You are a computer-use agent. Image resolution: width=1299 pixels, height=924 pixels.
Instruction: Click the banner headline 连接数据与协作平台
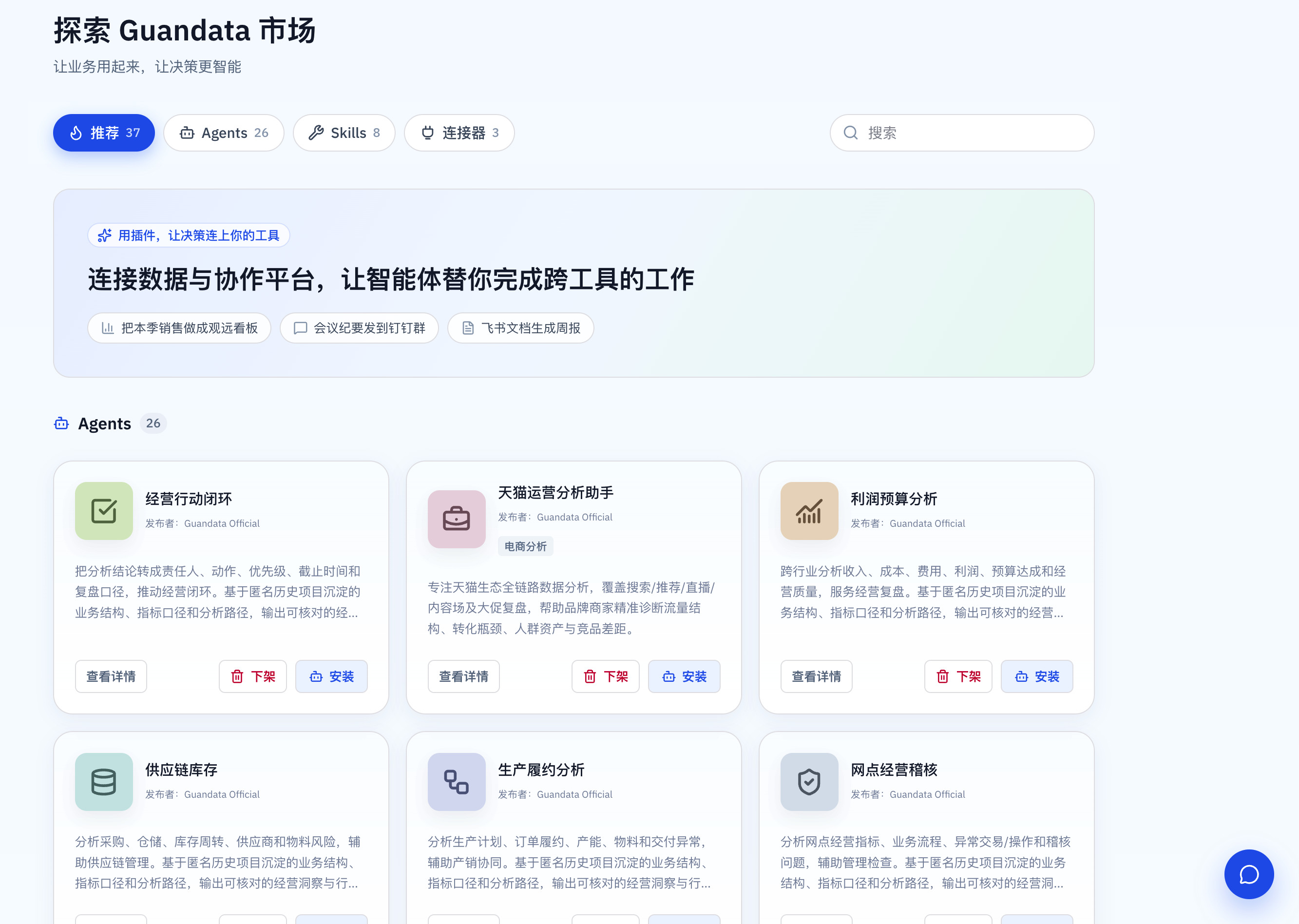[391, 279]
